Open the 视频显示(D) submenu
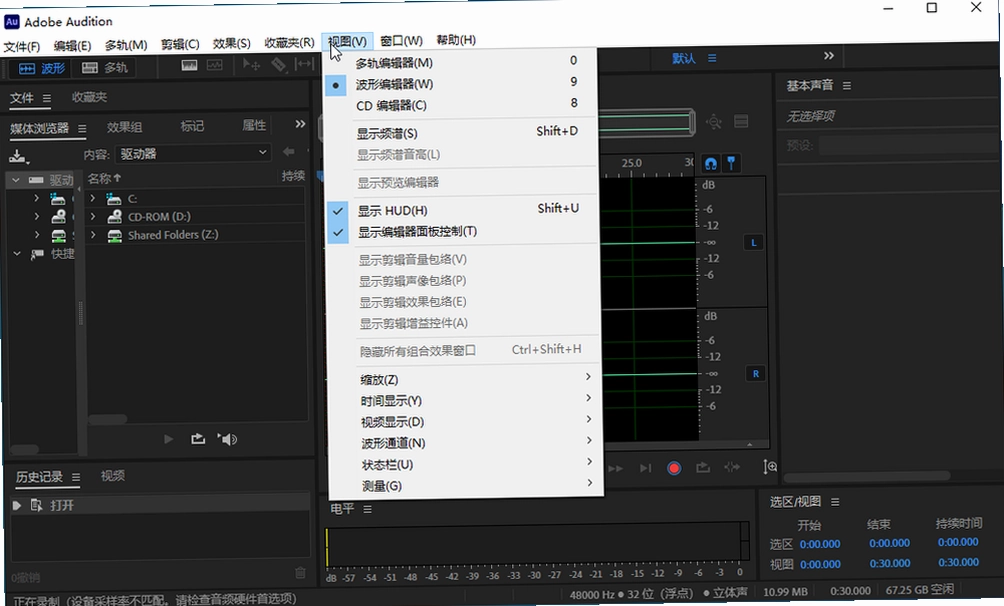1004x606 pixels. [464, 422]
